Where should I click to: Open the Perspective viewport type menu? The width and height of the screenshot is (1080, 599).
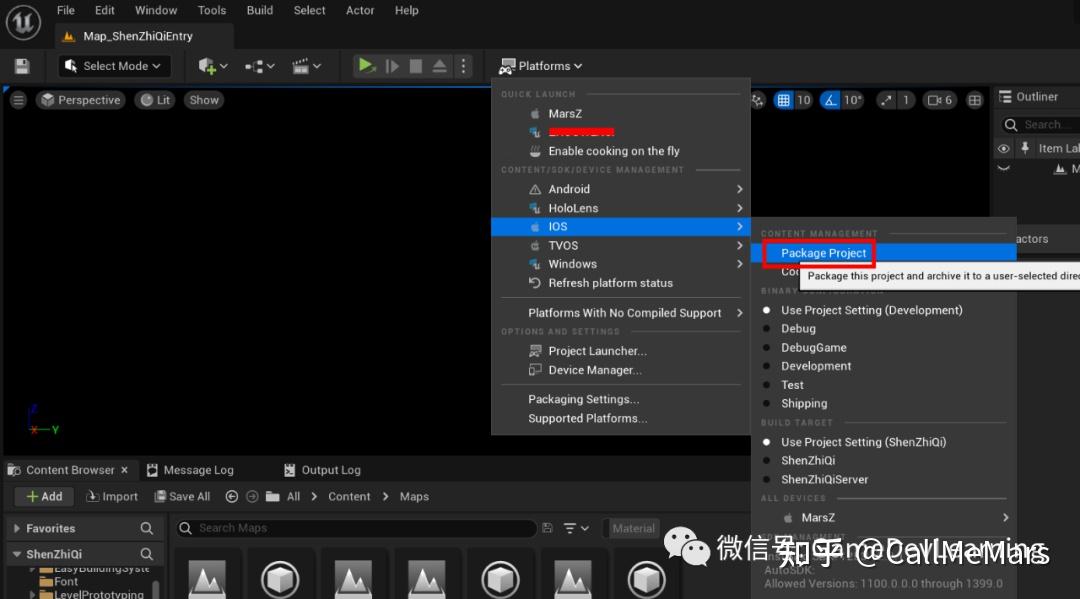pos(81,101)
